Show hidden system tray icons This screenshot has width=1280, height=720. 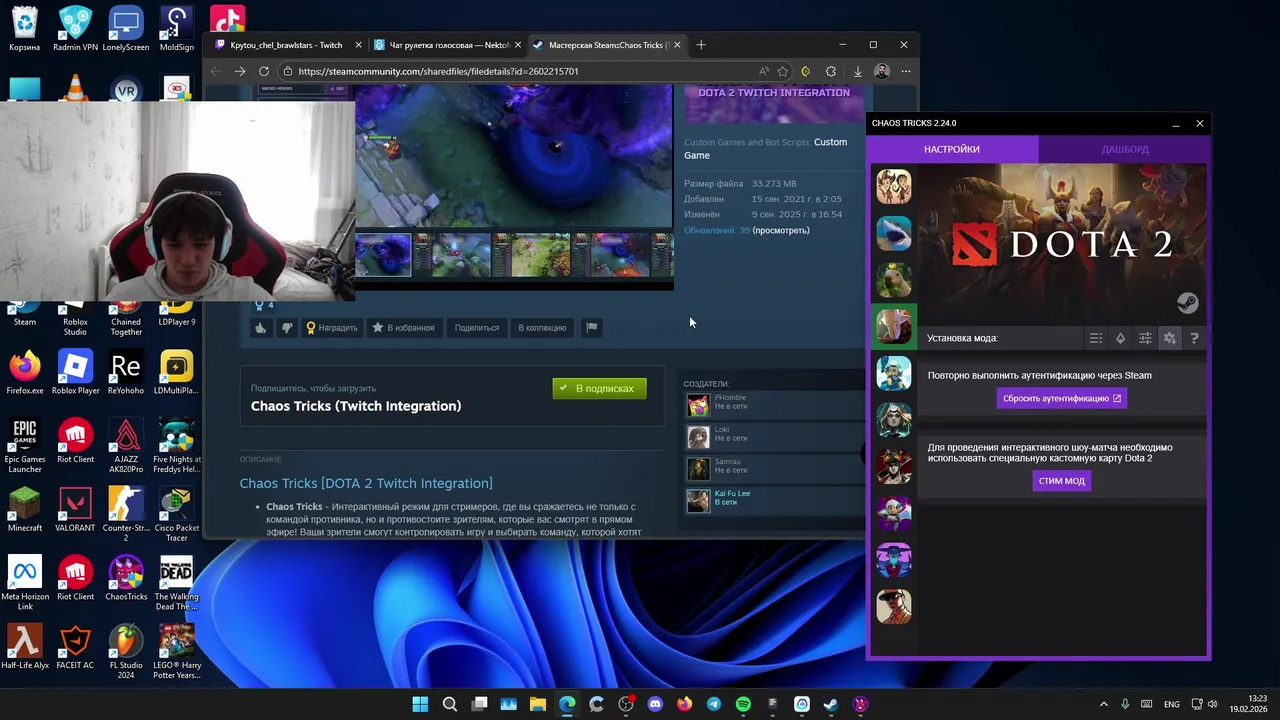(1104, 704)
